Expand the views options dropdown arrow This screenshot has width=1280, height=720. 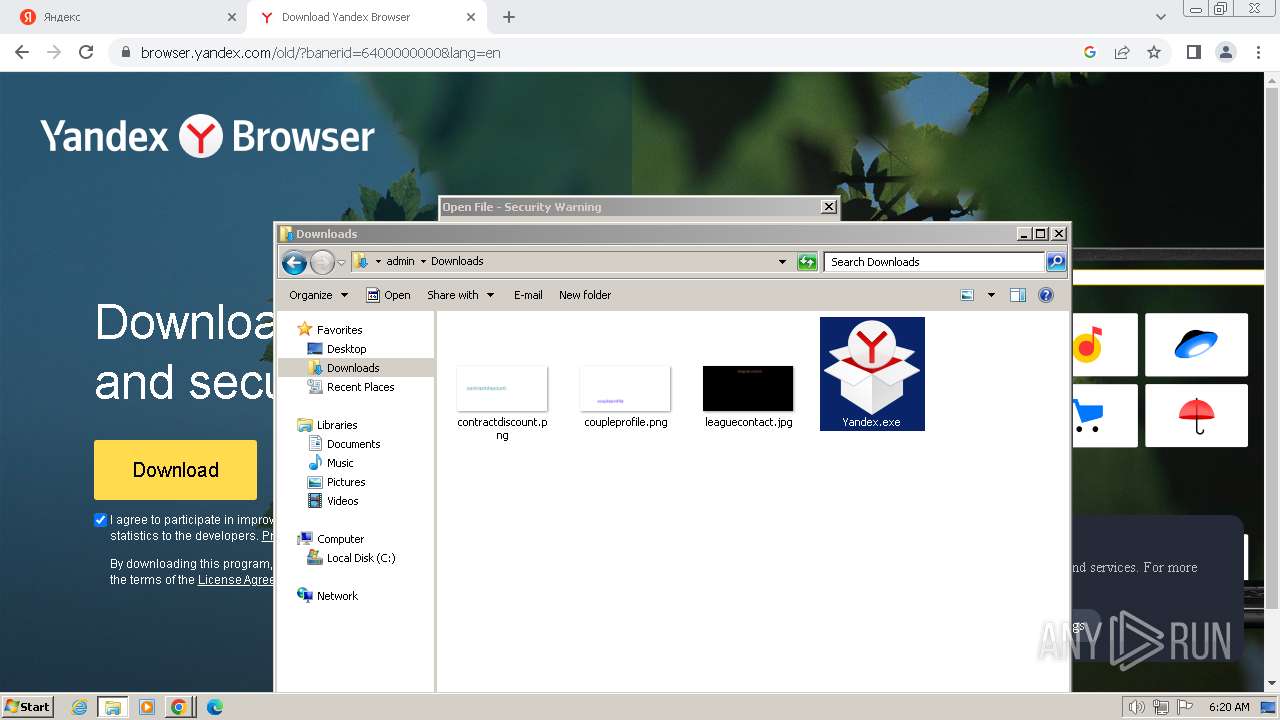coord(991,295)
